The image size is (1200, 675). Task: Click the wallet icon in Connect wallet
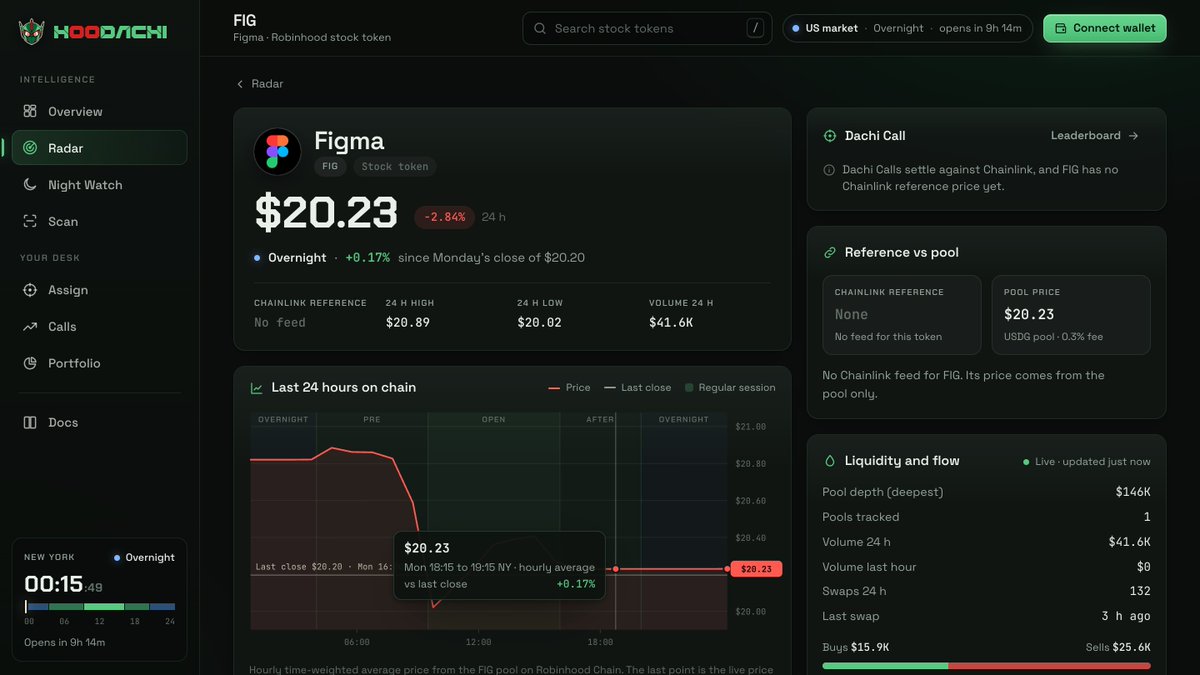click(x=1061, y=28)
